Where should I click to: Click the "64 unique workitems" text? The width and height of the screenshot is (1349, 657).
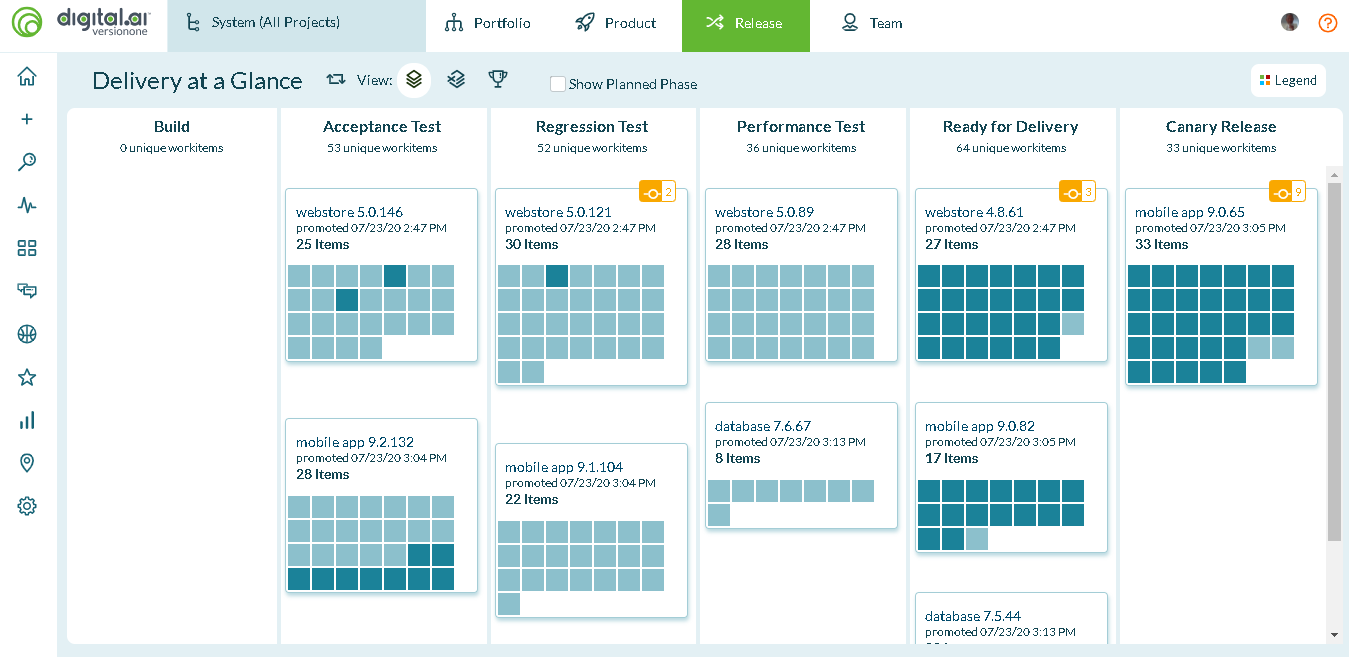1011,148
